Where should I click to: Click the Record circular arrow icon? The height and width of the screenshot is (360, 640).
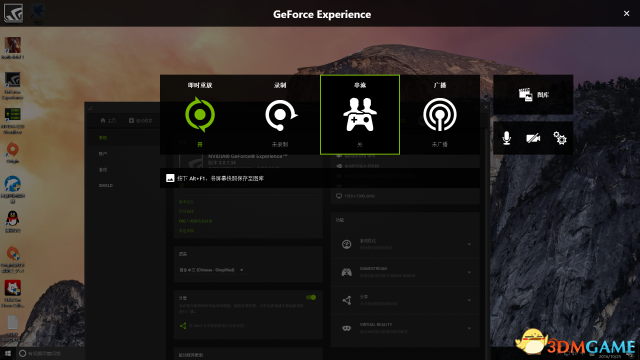point(280,115)
